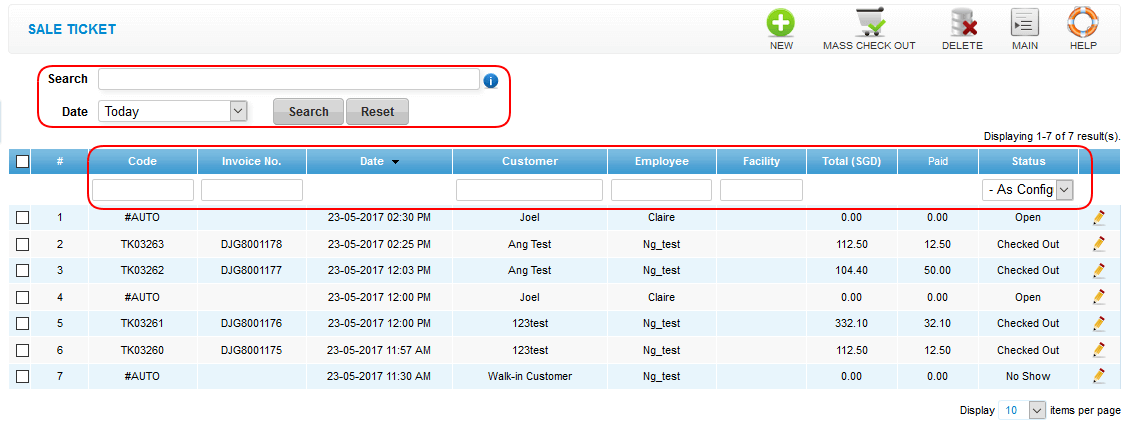Open the Date range dropdown showing Today
The height and width of the screenshot is (424, 1129).
coord(173,112)
